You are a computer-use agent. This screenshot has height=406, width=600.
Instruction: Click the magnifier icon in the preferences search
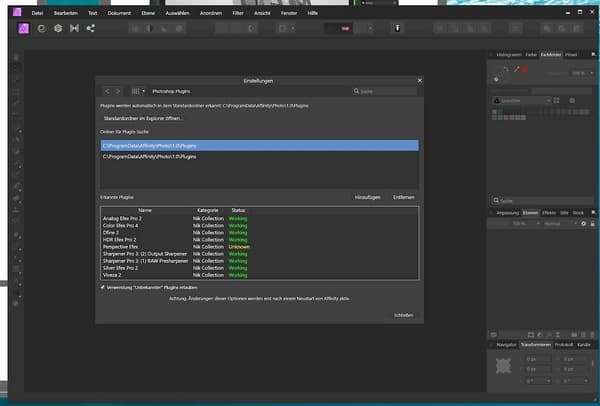coord(356,91)
